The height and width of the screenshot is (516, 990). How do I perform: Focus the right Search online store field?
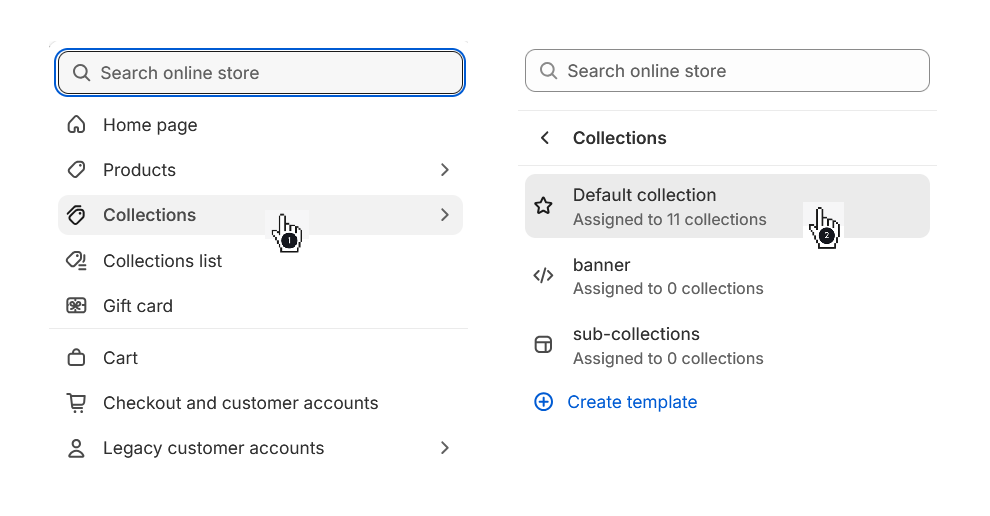point(727,71)
